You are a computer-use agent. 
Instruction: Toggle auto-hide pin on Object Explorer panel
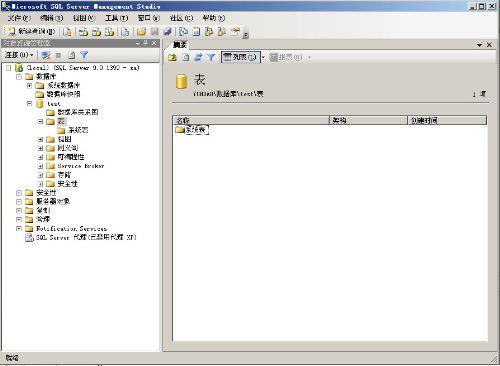pos(145,43)
